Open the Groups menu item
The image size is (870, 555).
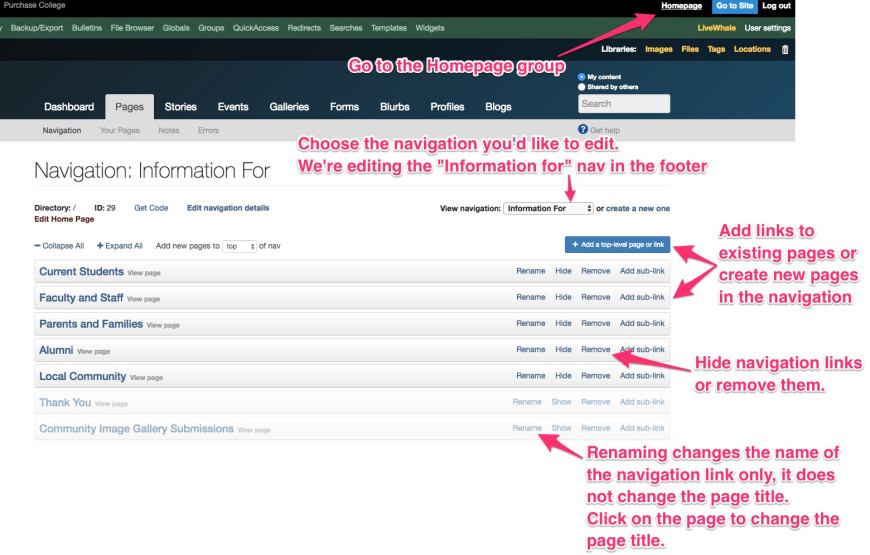211,28
